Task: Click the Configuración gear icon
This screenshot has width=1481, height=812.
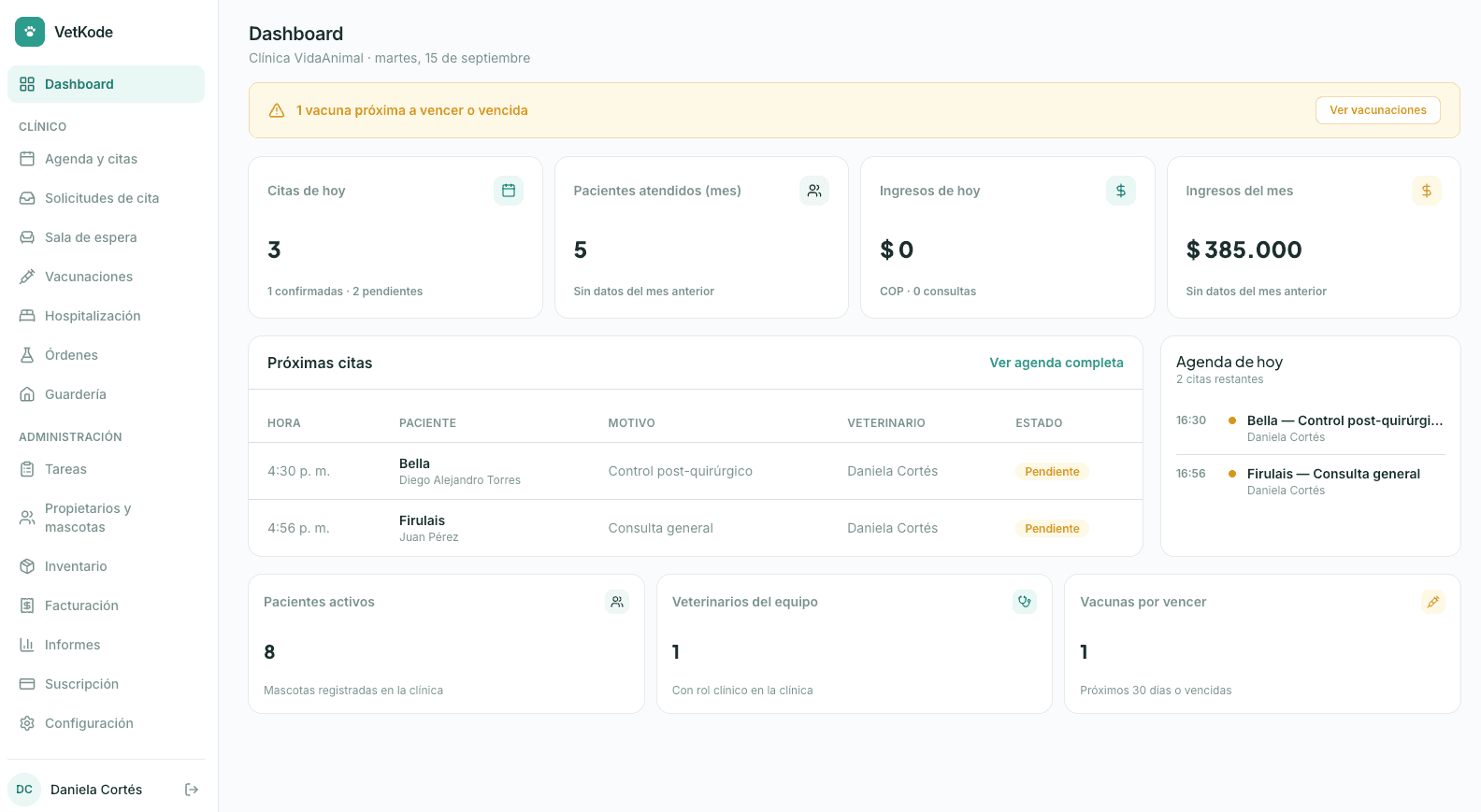Action: [x=27, y=723]
